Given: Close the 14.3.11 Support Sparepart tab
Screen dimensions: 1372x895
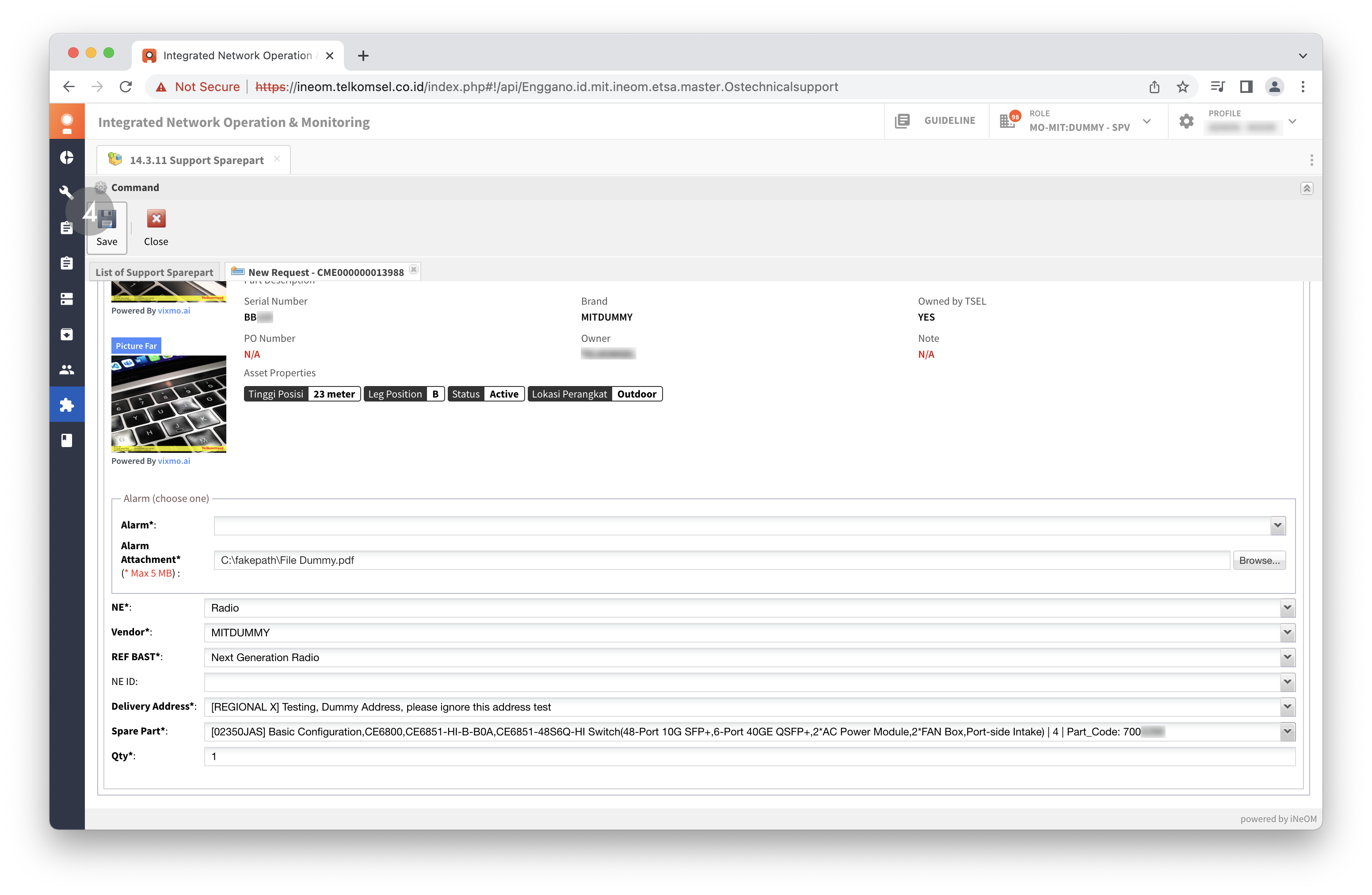Looking at the screenshot, I should coord(277,159).
